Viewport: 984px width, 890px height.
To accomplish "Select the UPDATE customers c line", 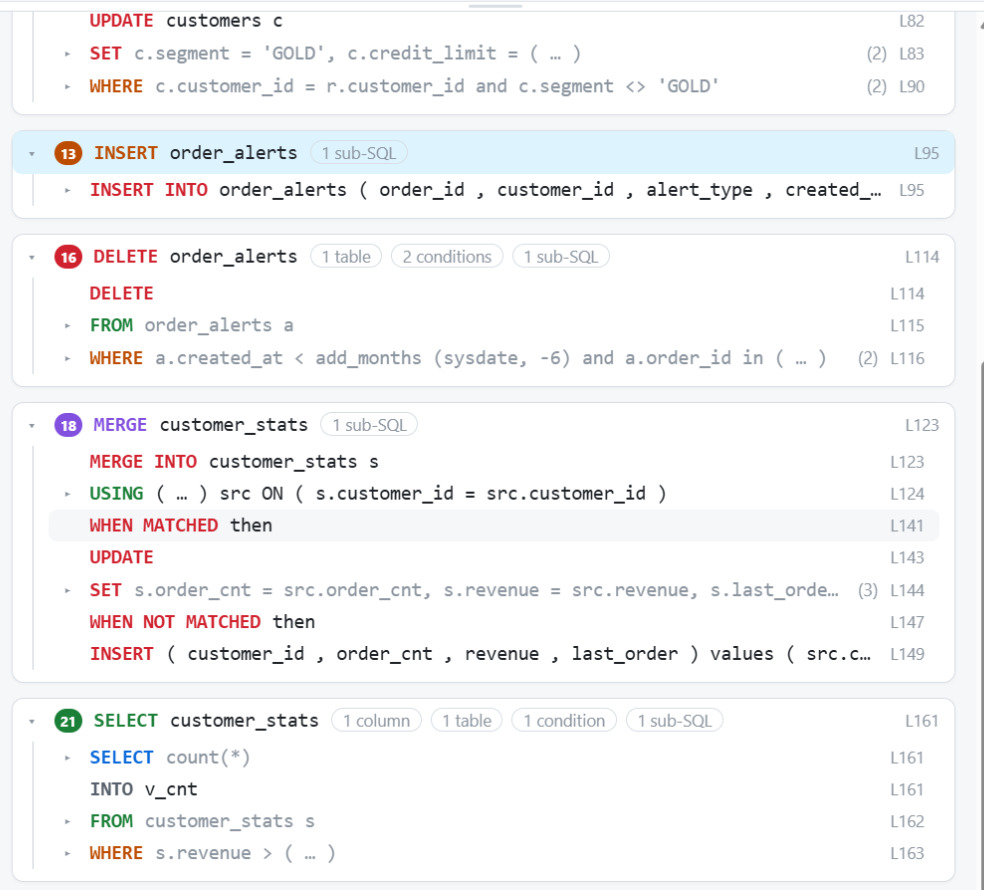I will coord(493,21).
